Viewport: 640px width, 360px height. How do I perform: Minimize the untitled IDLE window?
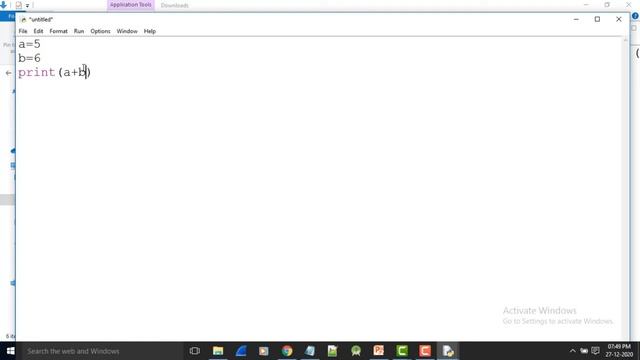(x=576, y=19)
